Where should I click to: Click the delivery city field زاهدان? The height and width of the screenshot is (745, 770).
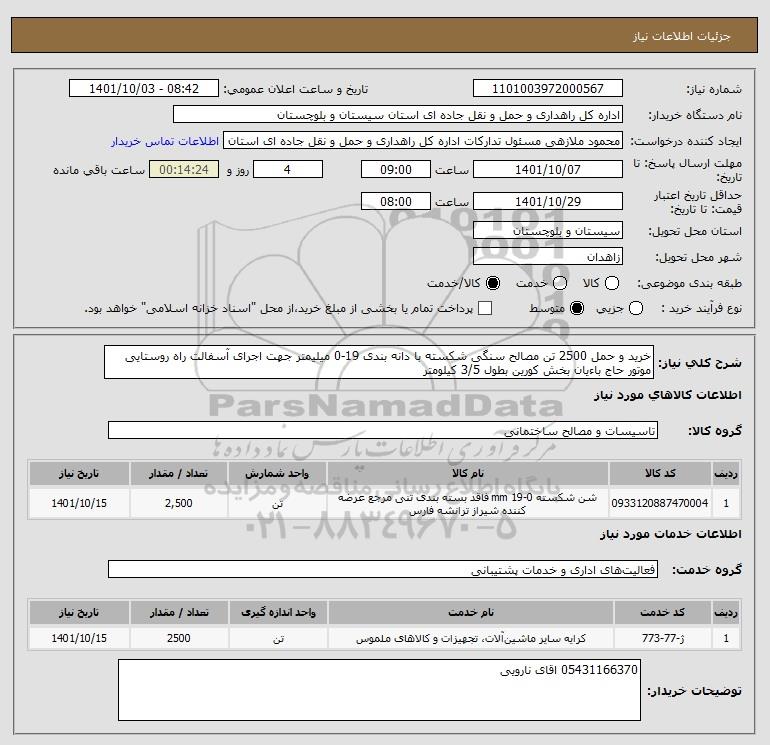point(548,256)
